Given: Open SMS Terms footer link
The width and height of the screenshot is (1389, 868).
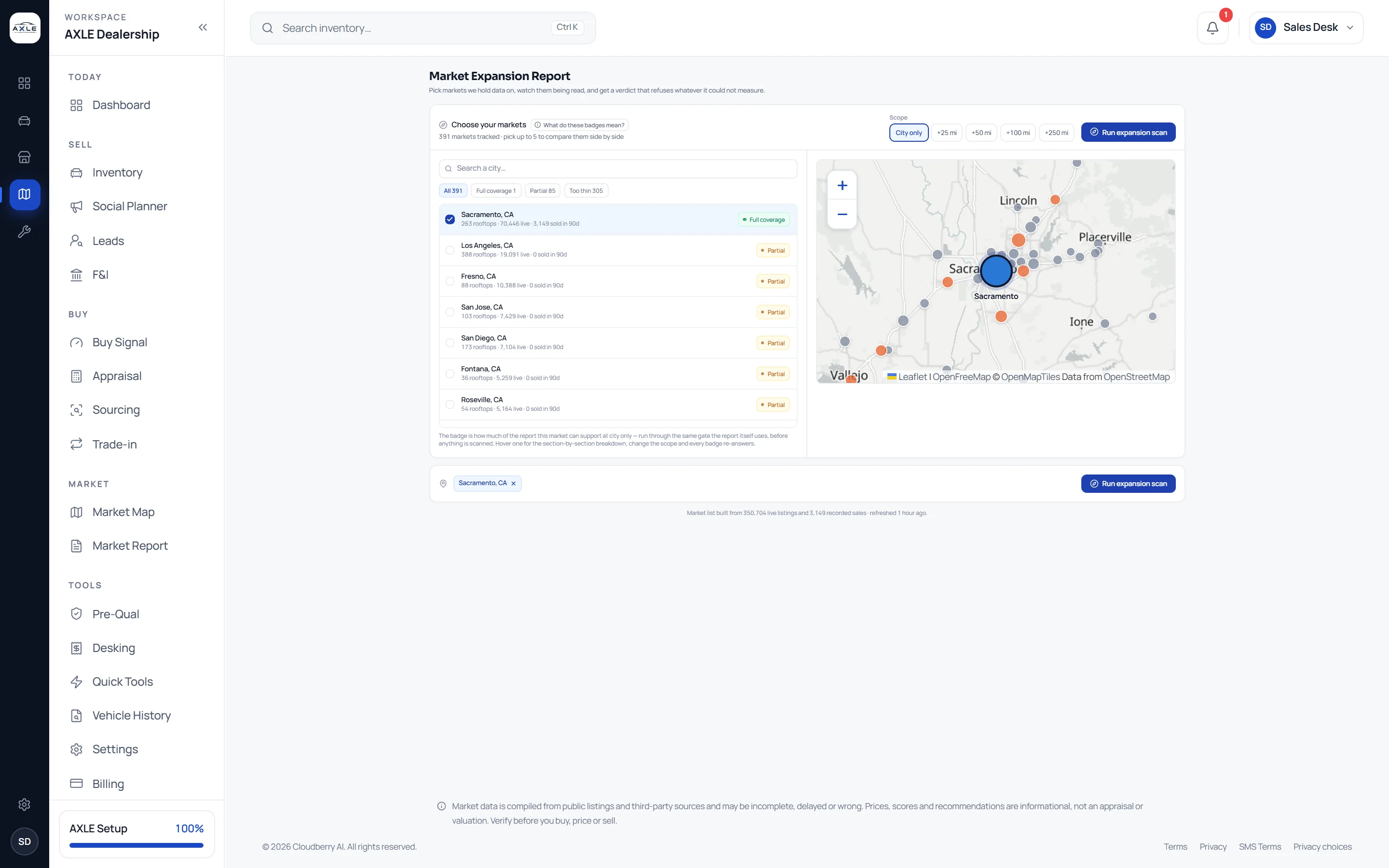Looking at the screenshot, I should 1260,847.
